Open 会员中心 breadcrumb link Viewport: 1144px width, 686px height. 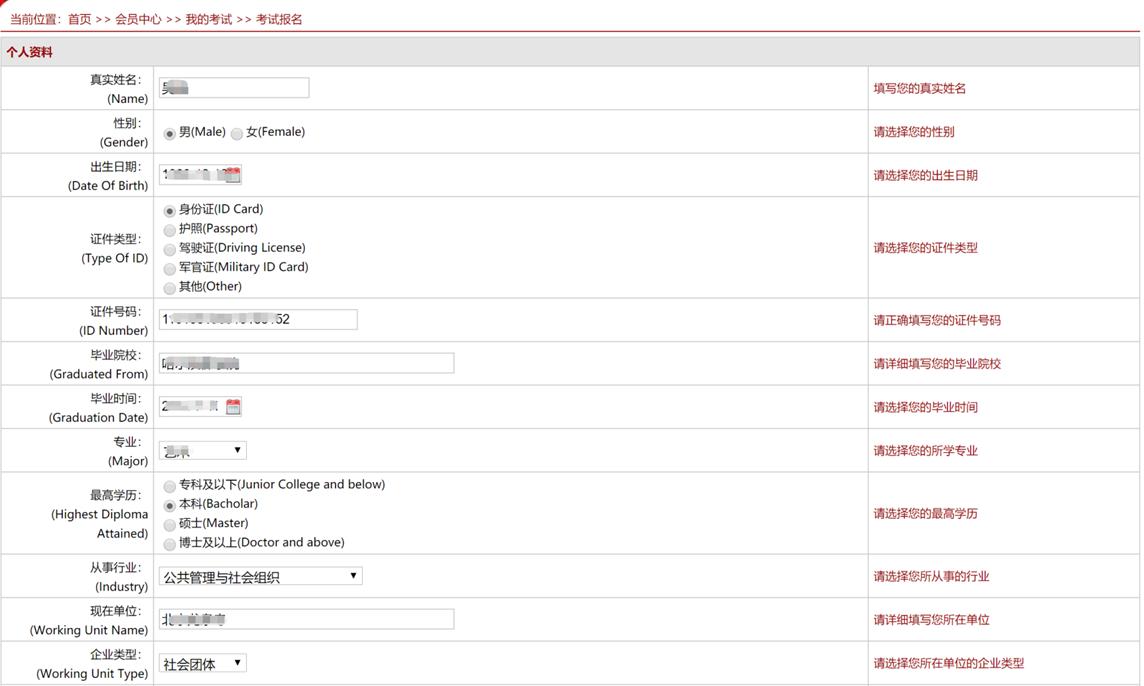(138, 19)
